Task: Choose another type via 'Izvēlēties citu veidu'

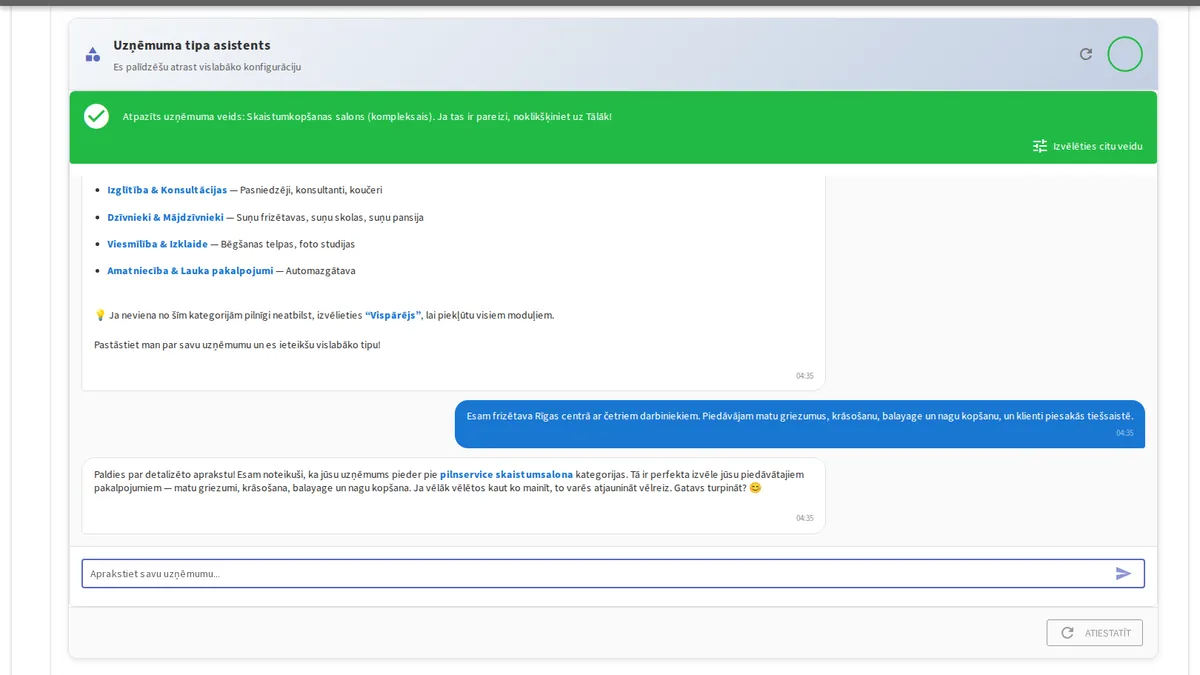Action: [1088, 146]
